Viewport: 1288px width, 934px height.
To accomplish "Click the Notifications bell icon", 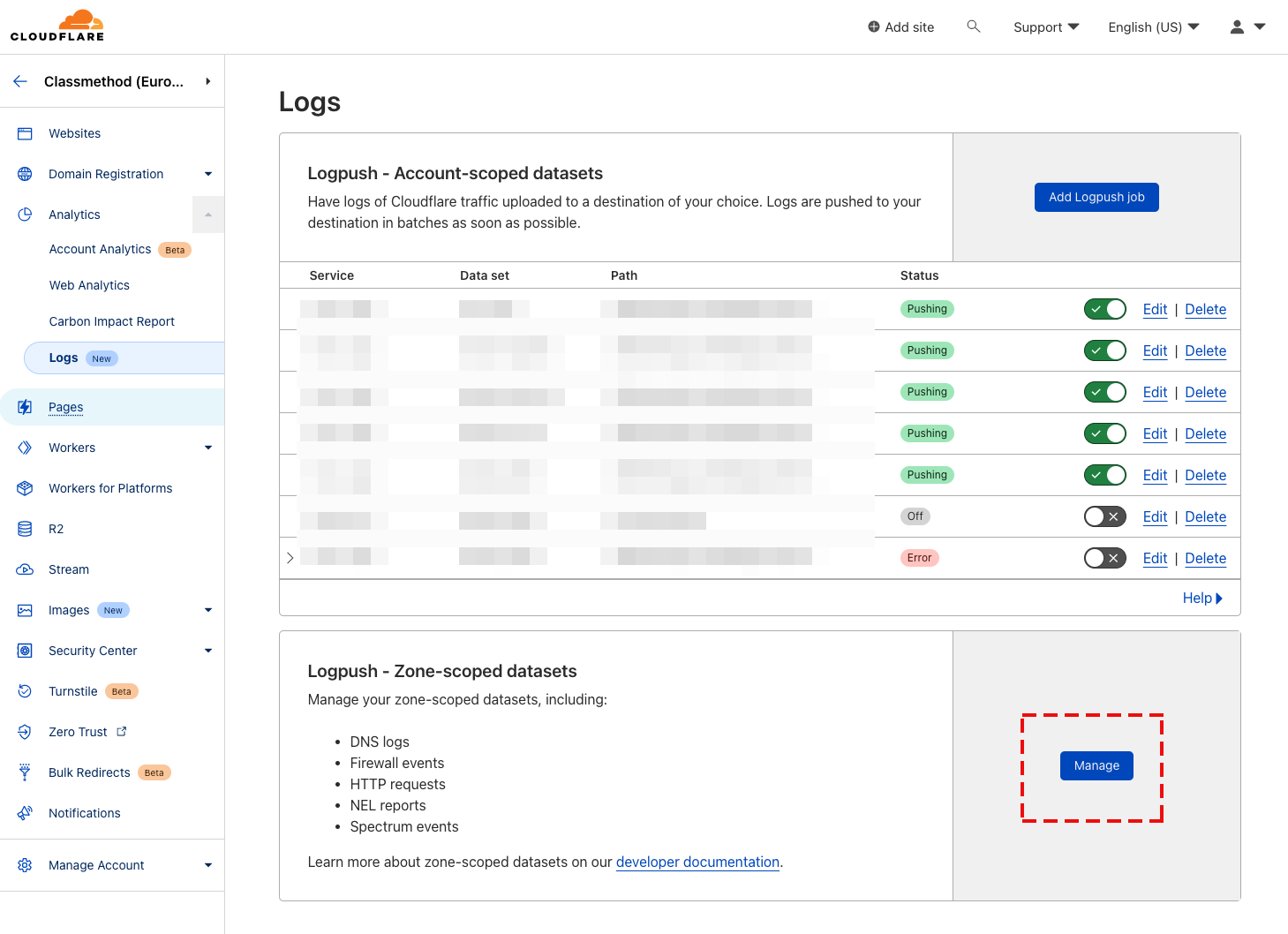I will pyautogui.click(x=25, y=812).
